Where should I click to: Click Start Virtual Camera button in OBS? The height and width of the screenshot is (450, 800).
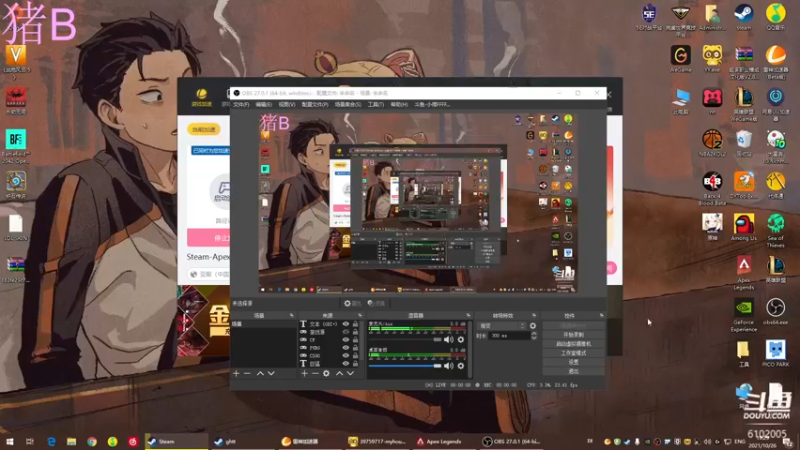click(x=573, y=344)
